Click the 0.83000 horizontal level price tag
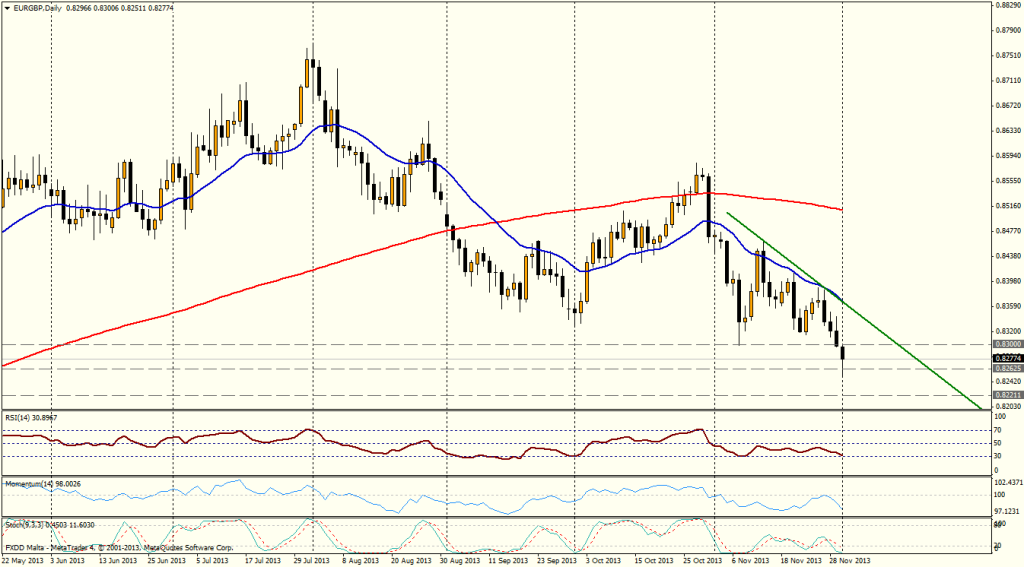Screen dimensions: 1024x567 click(x=1007, y=343)
